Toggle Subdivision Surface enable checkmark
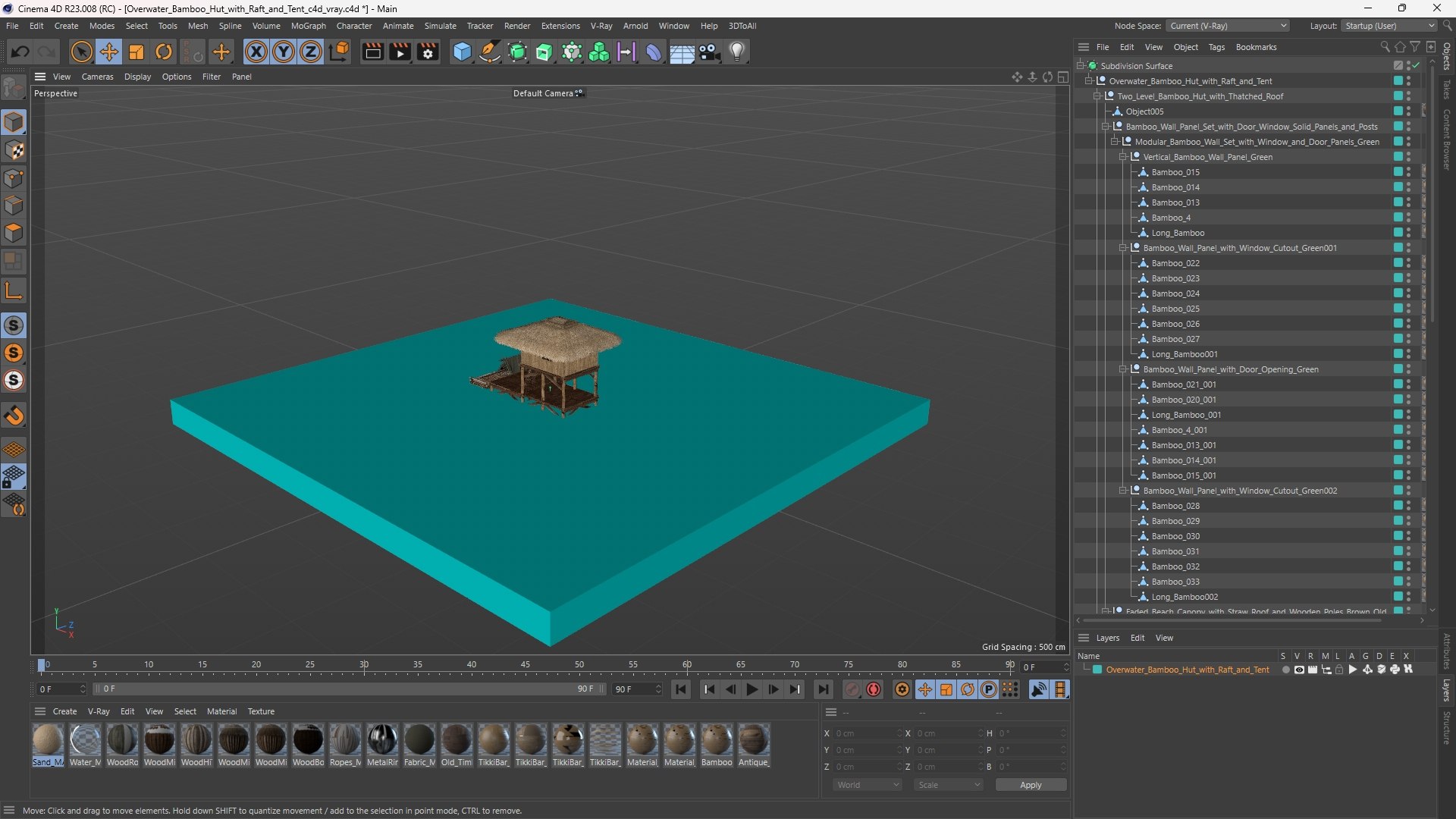Viewport: 1456px width, 819px height. pyautogui.click(x=1416, y=66)
